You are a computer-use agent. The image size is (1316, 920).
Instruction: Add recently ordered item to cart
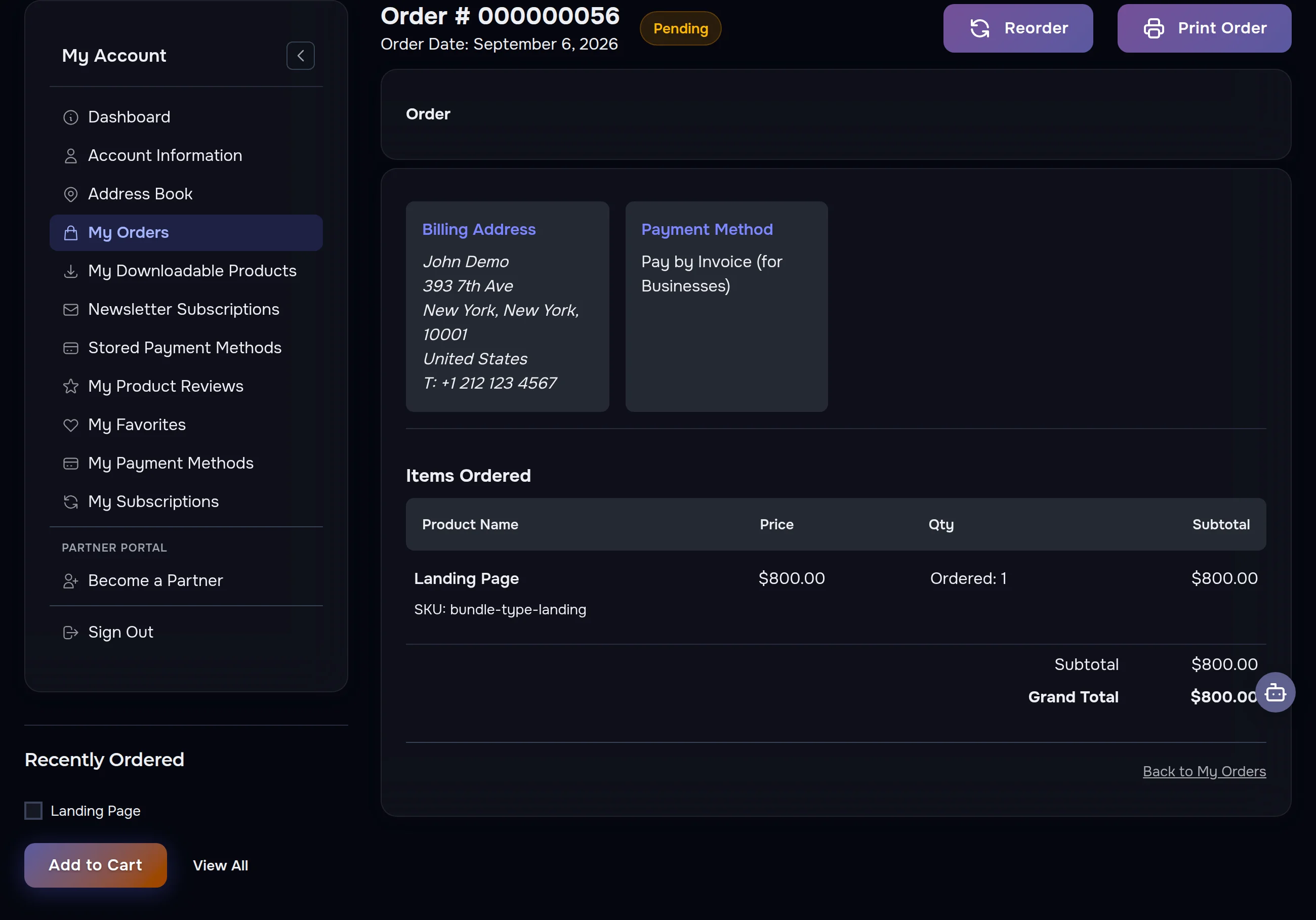click(x=96, y=865)
